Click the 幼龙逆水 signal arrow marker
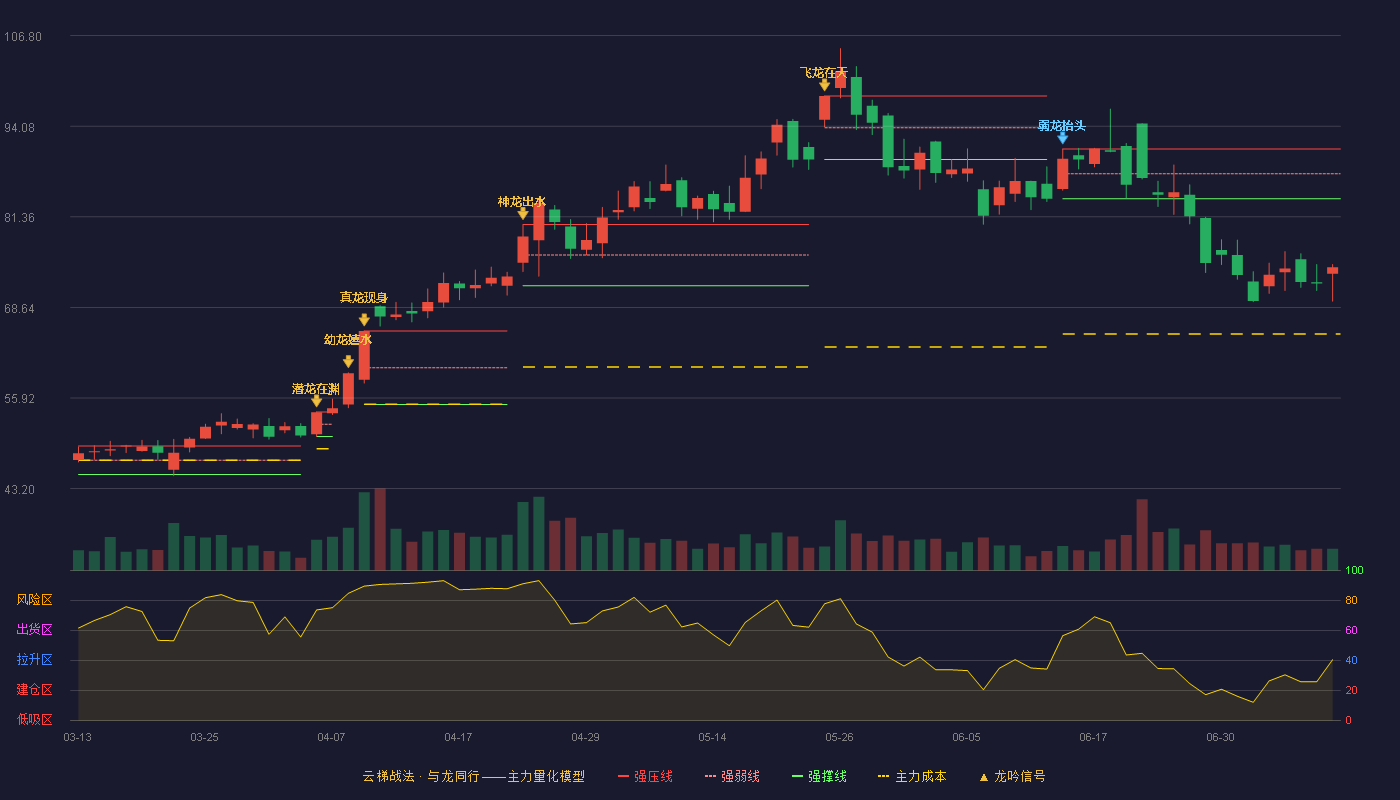 click(x=348, y=362)
